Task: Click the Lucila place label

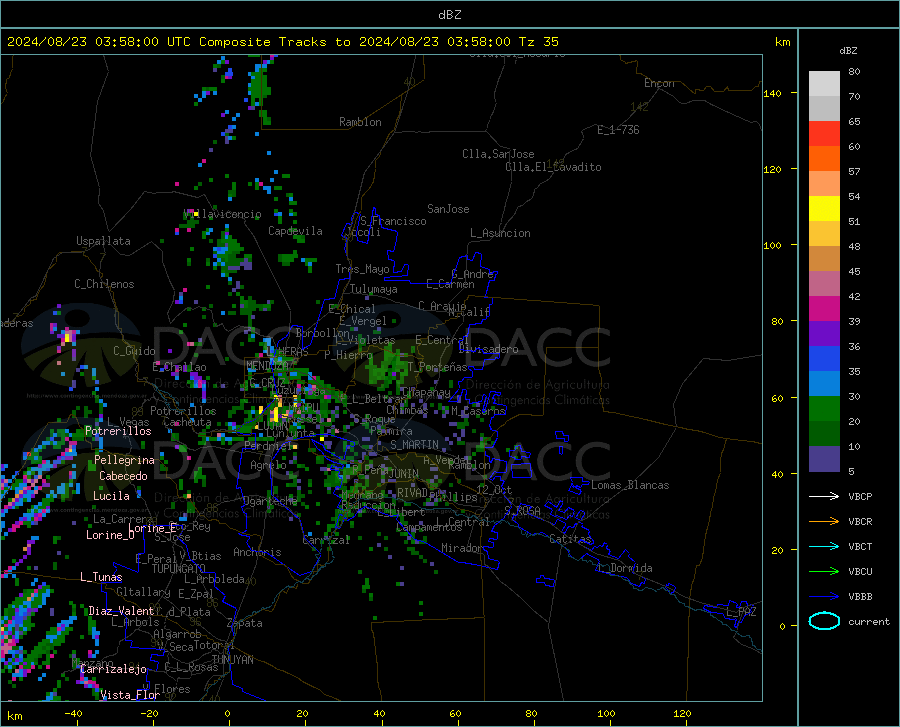Action: point(111,496)
